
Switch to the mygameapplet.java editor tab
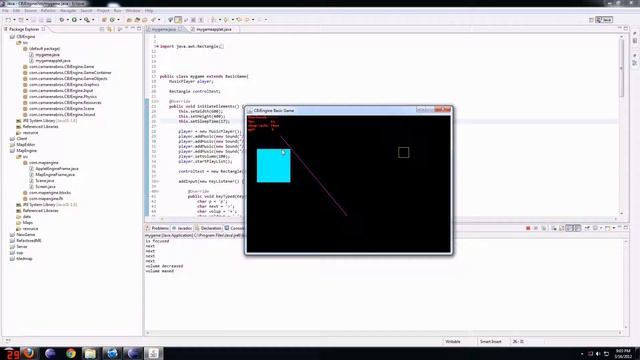coord(214,29)
